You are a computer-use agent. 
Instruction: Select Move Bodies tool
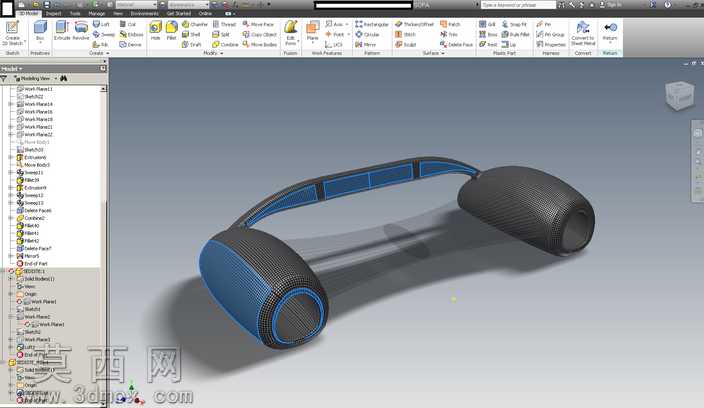pos(260,45)
